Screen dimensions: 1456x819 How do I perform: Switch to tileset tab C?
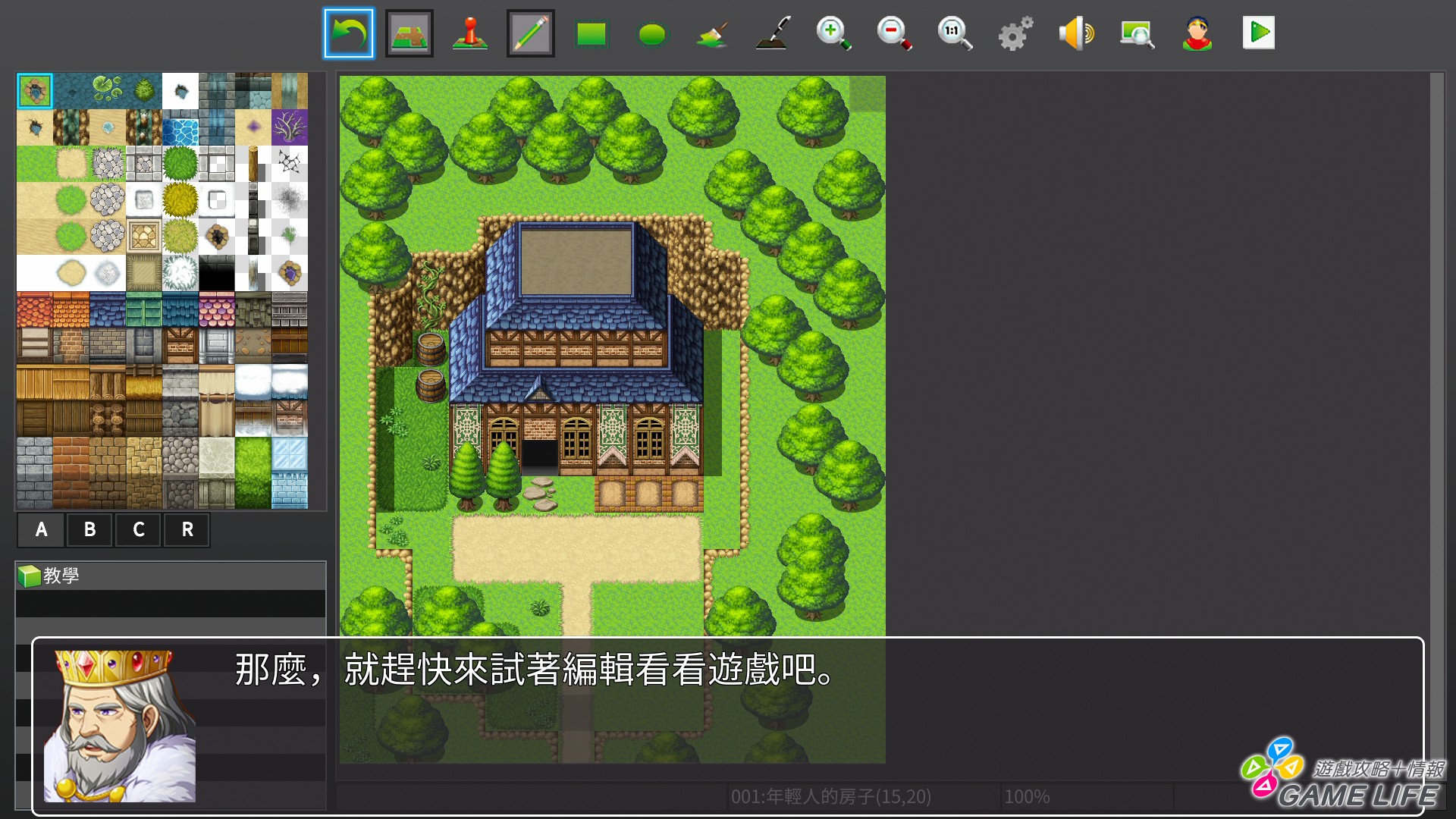tap(138, 529)
